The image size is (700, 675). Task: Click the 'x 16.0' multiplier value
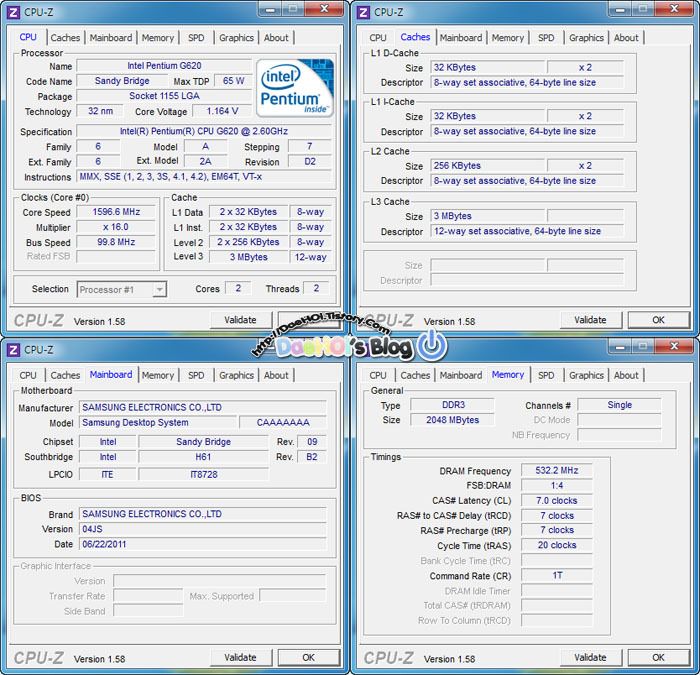point(116,227)
